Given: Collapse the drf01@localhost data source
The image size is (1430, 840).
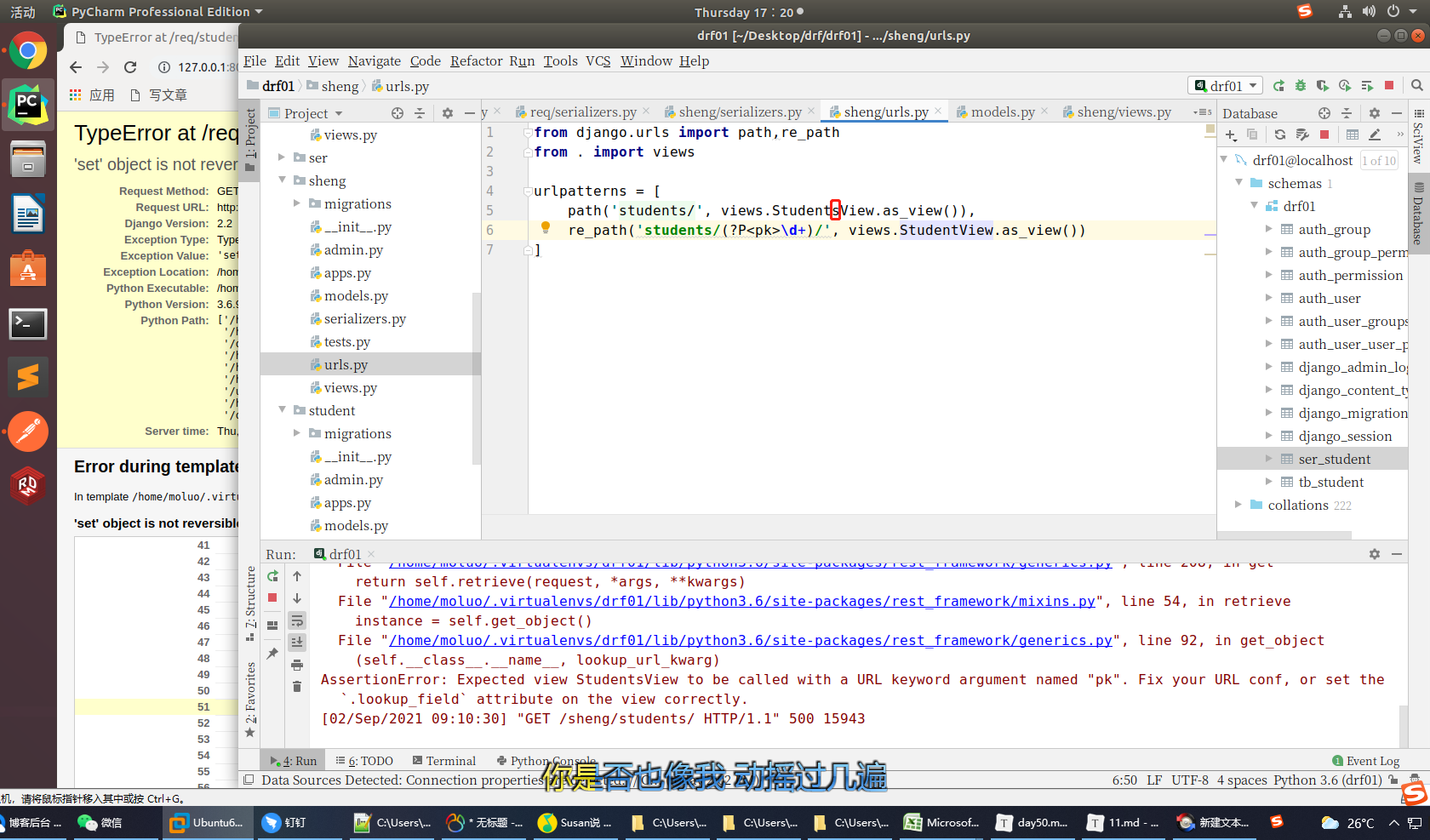Looking at the screenshot, I should (1225, 160).
